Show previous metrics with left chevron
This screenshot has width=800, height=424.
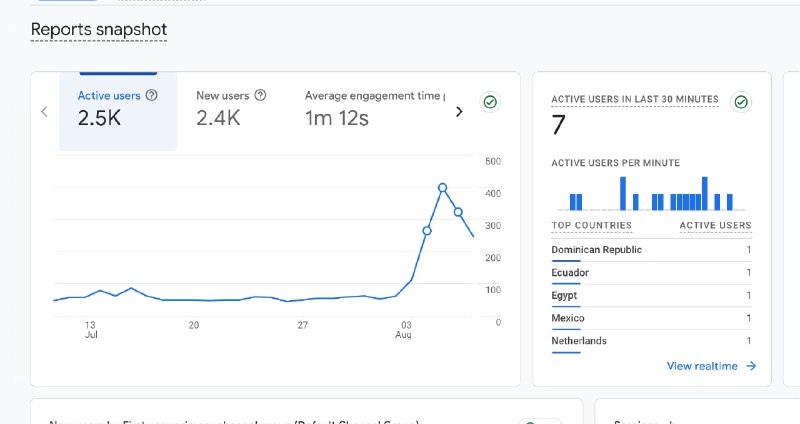pos(44,111)
